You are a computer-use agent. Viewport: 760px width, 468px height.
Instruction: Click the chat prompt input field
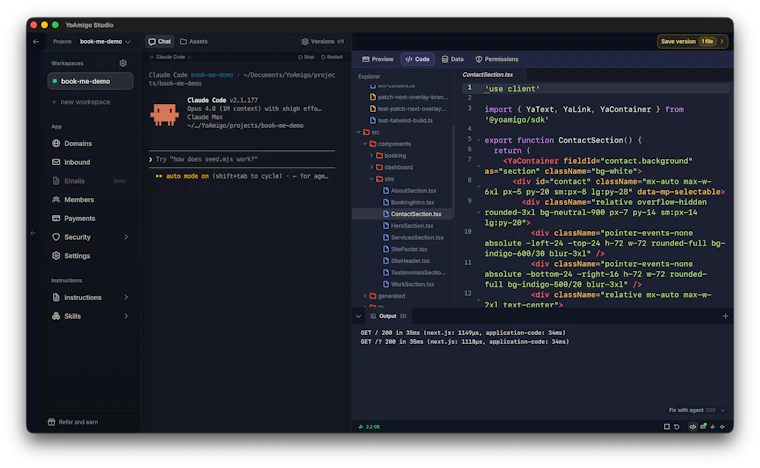(x=242, y=159)
